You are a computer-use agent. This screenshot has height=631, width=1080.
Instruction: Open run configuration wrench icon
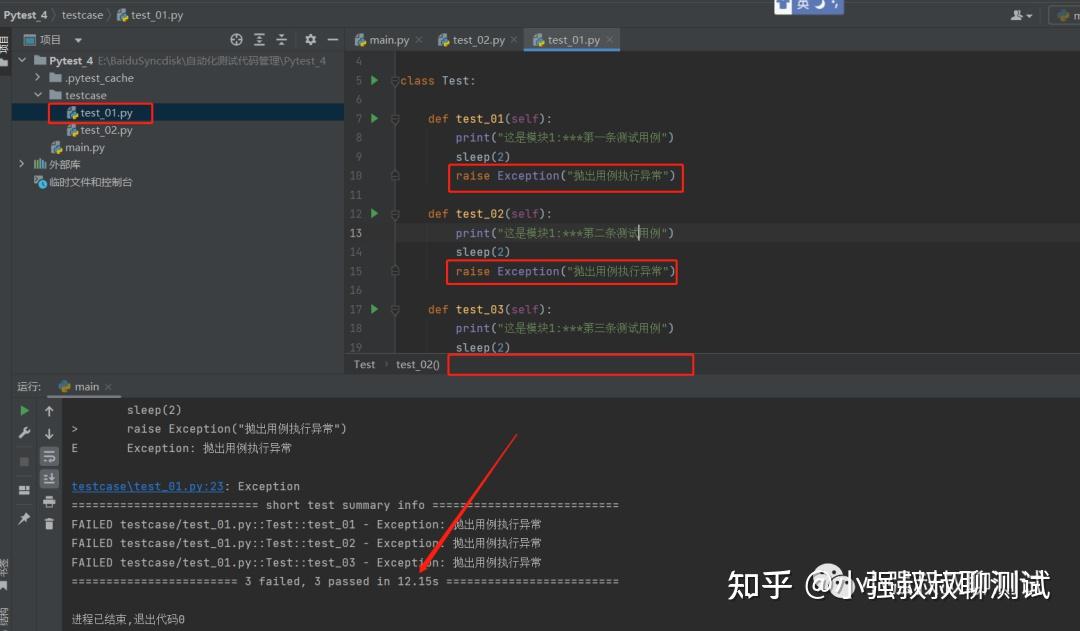tap(24, 433)
